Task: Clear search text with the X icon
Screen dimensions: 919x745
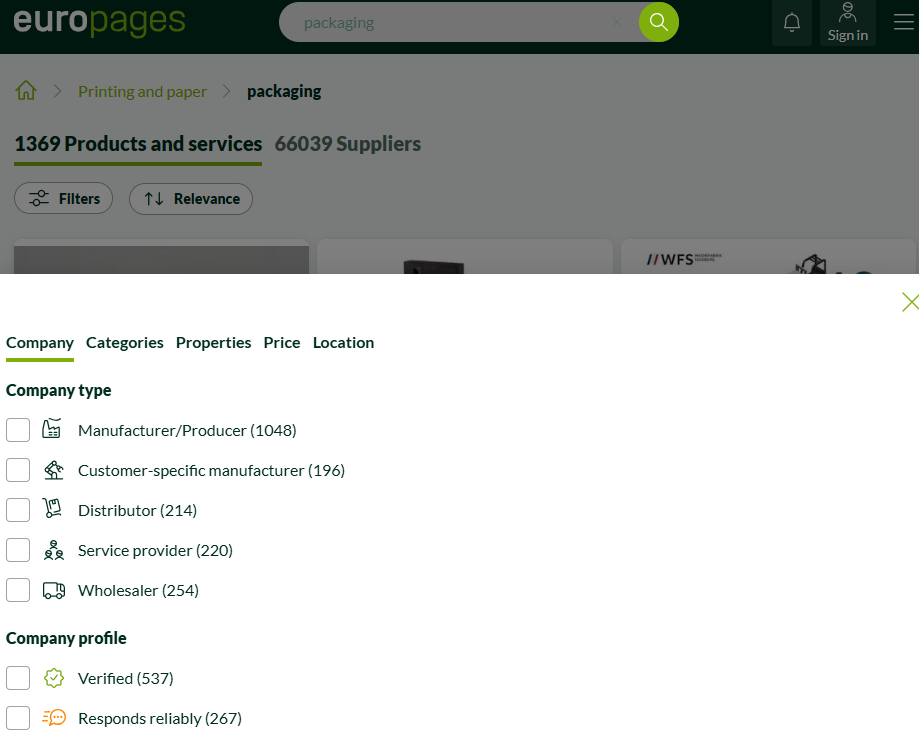Action: point(617,22)
